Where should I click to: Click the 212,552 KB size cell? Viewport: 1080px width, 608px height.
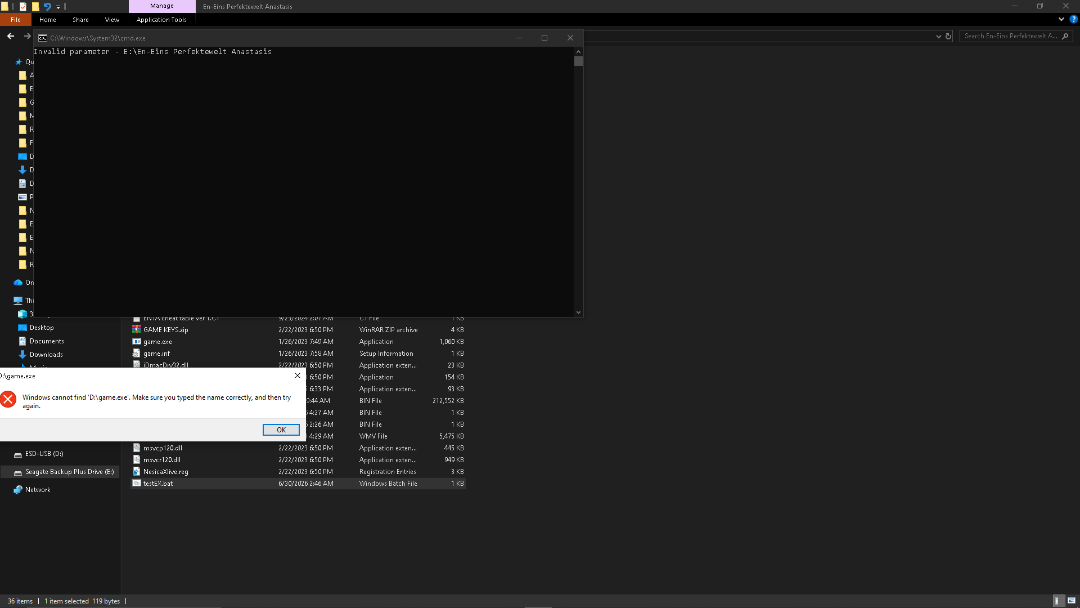click(448, 401)
